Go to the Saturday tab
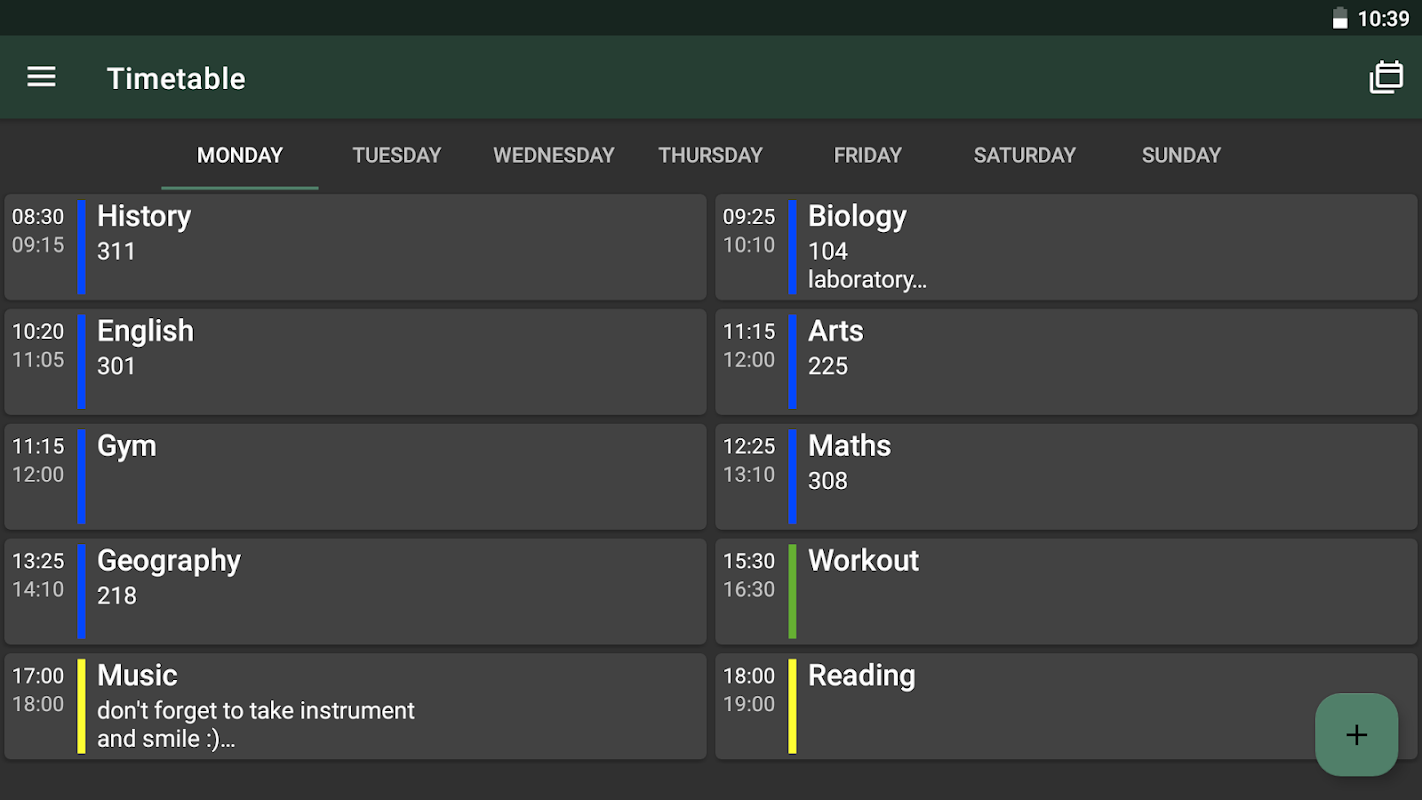 [1025, 155]
